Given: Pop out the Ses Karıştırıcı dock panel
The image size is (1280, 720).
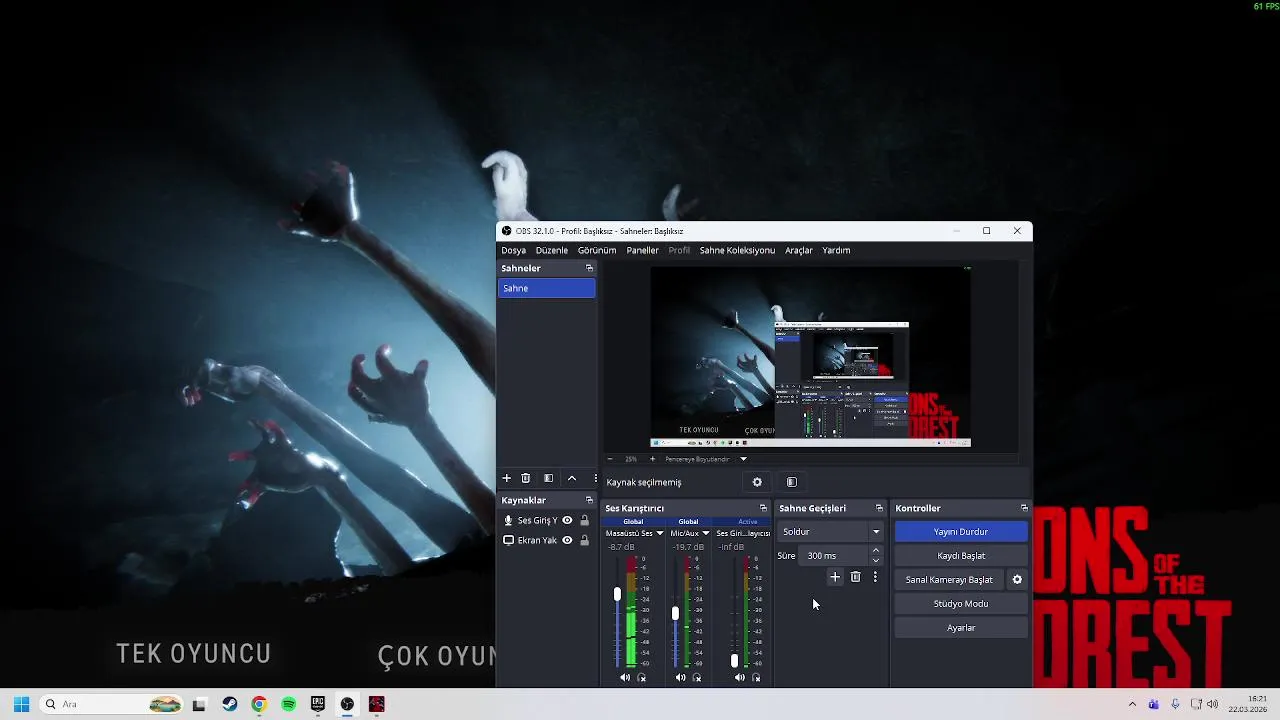Looking at the screenshot, I should coord(763,508).
